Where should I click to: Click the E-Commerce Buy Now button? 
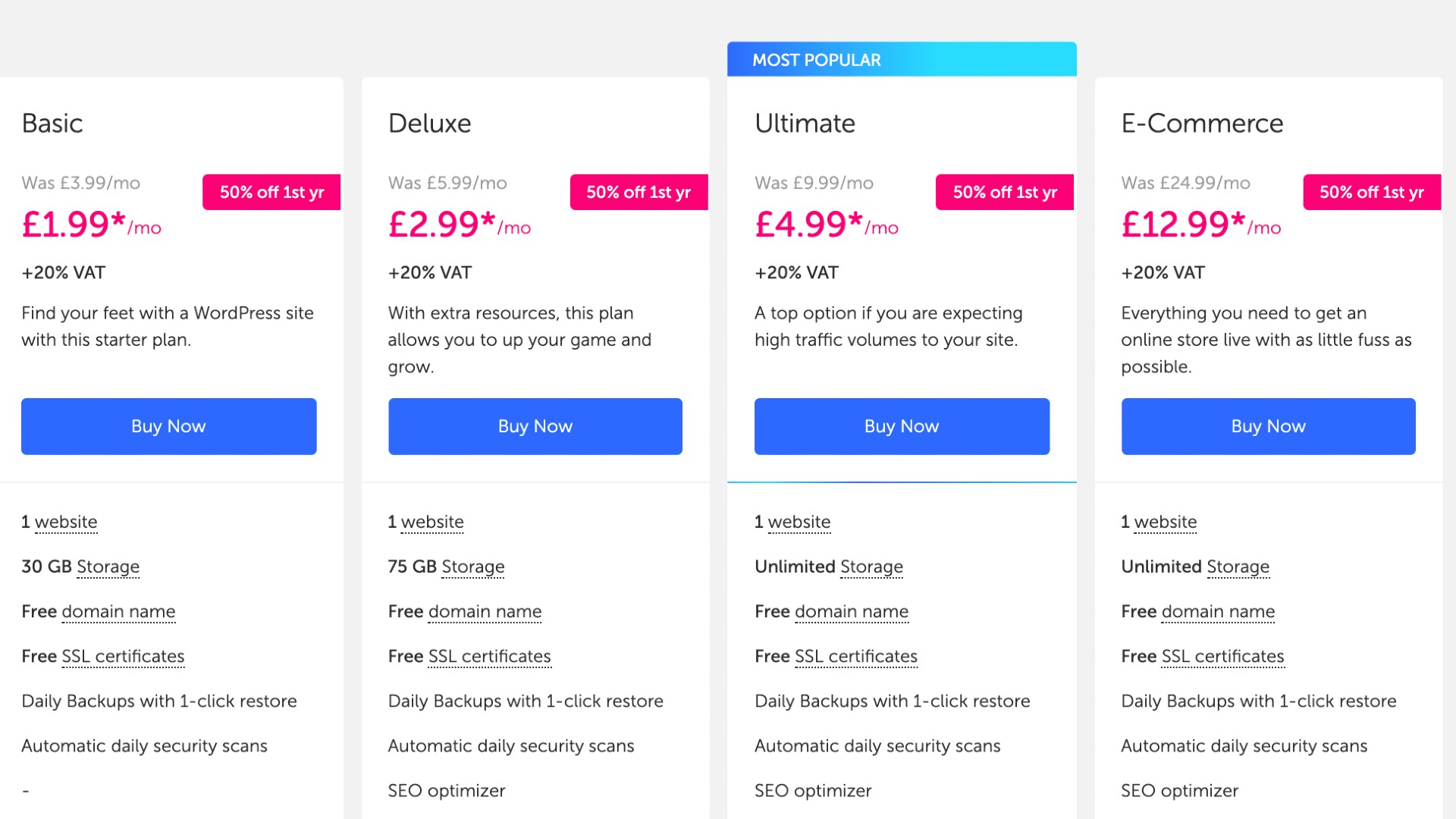tap(1268, 425)
